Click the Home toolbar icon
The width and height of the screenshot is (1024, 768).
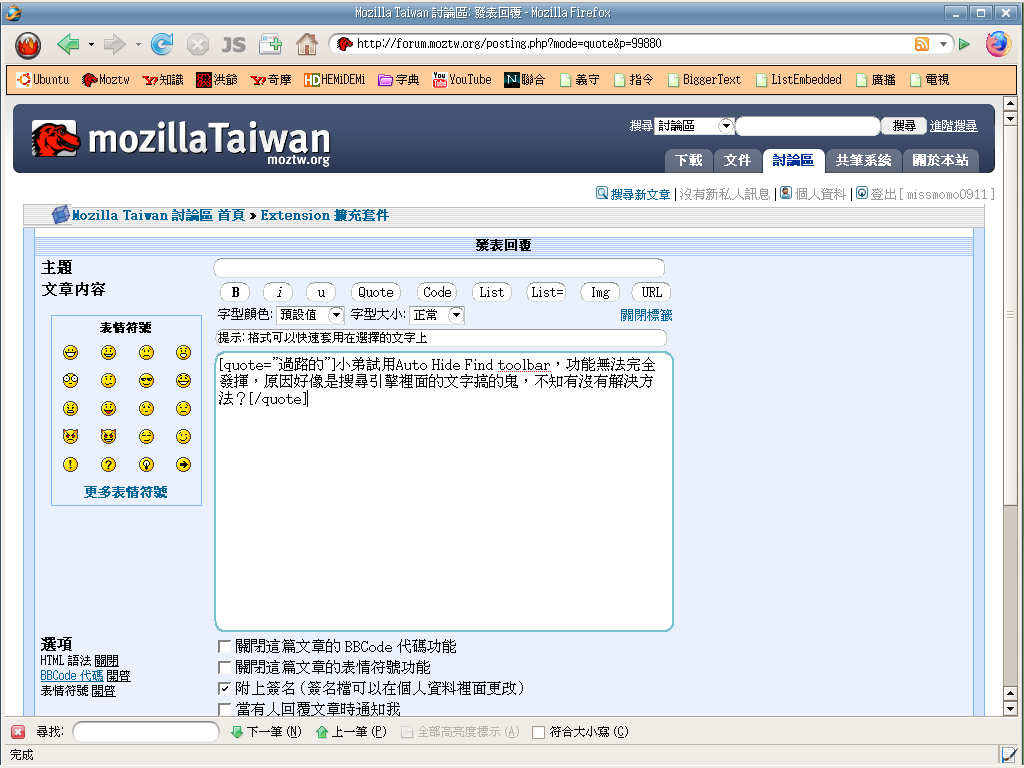[306, 44]
